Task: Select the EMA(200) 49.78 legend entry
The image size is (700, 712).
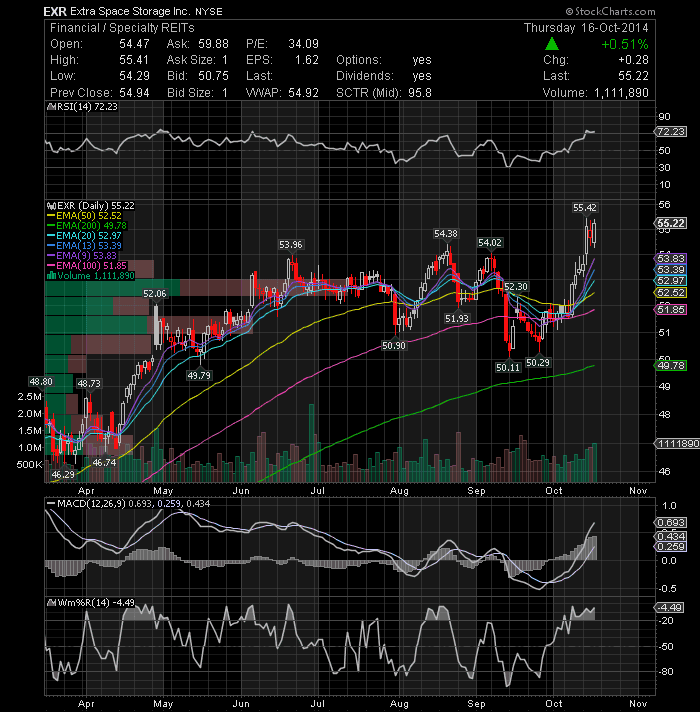Action: 87,226
